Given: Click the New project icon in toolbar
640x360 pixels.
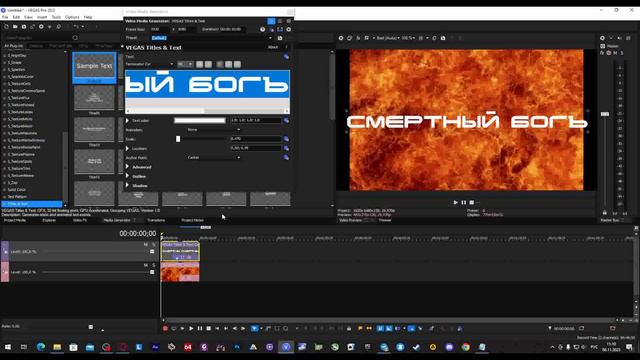Looking at the screenshot, I should pyautogui.click(x=6, y=27).
